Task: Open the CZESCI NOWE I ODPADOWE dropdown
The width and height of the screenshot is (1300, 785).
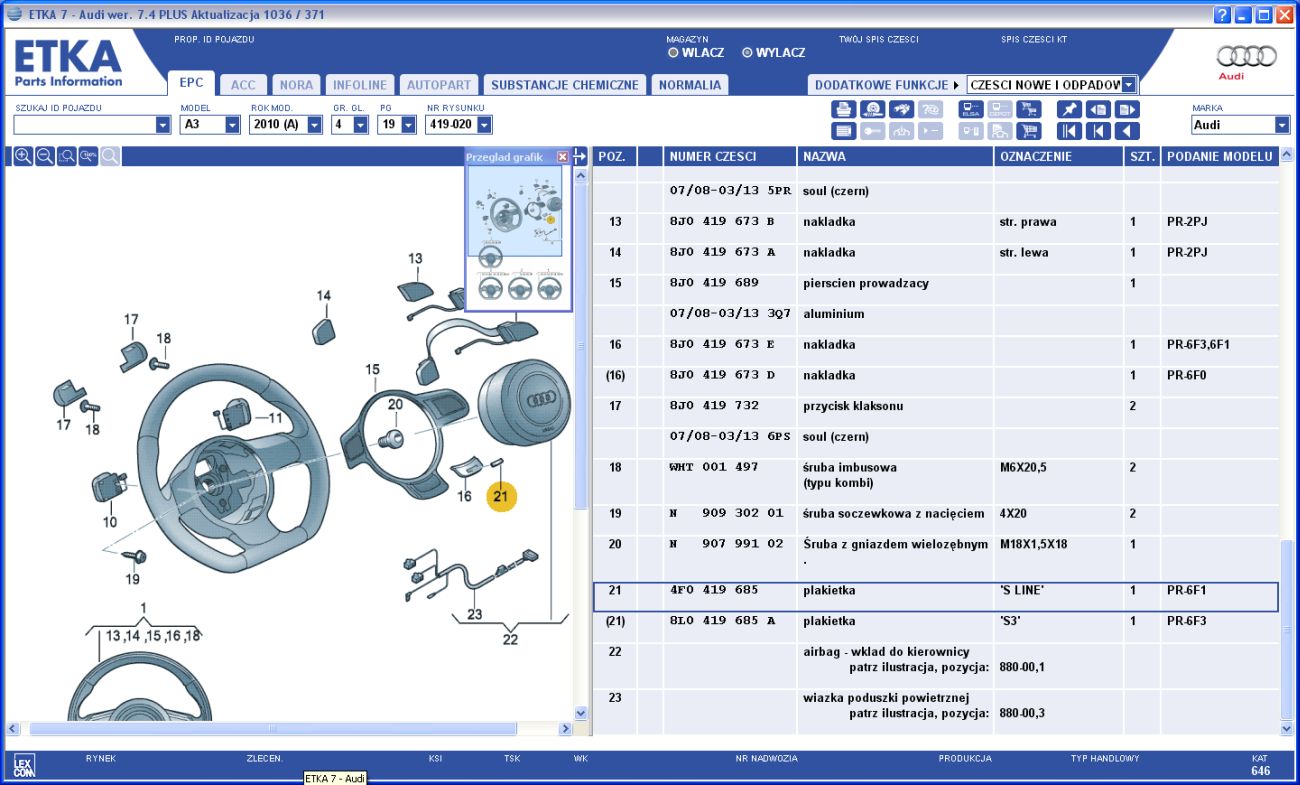Action: [x=1129, y=85]
